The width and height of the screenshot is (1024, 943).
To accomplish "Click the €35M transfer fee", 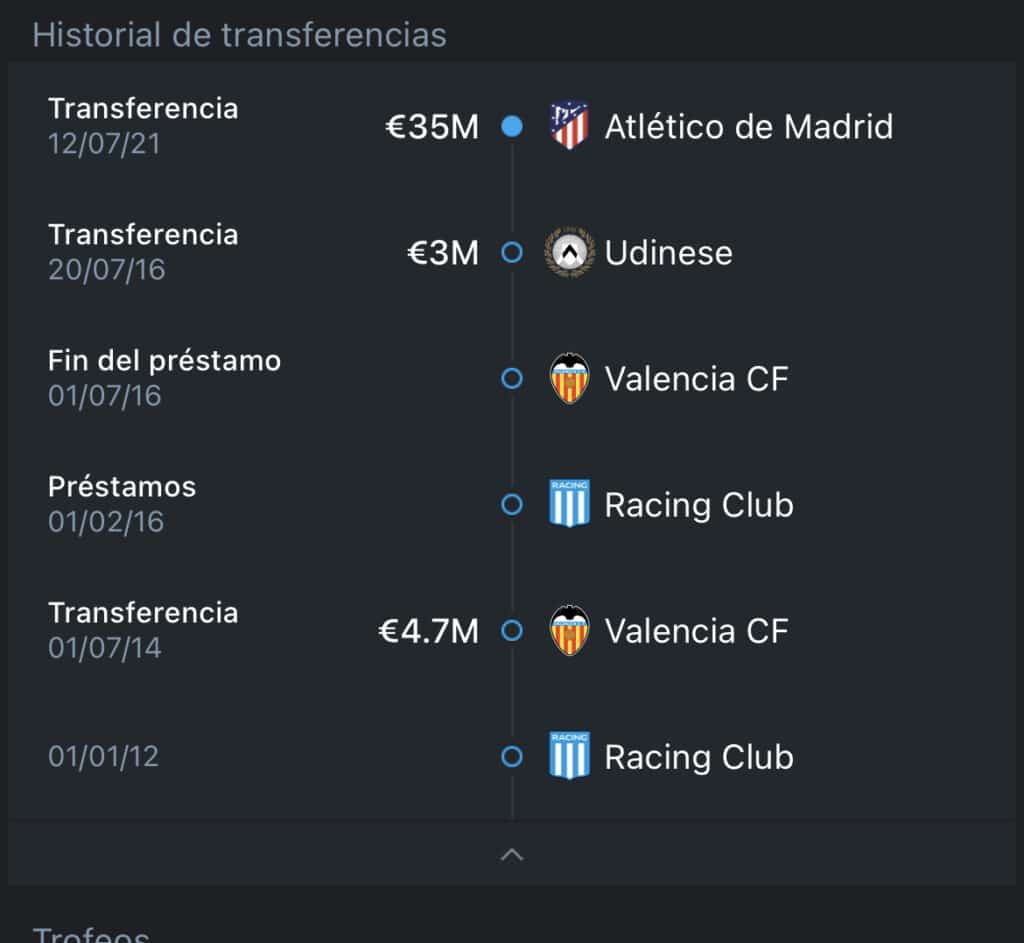I will pos(432,127).
